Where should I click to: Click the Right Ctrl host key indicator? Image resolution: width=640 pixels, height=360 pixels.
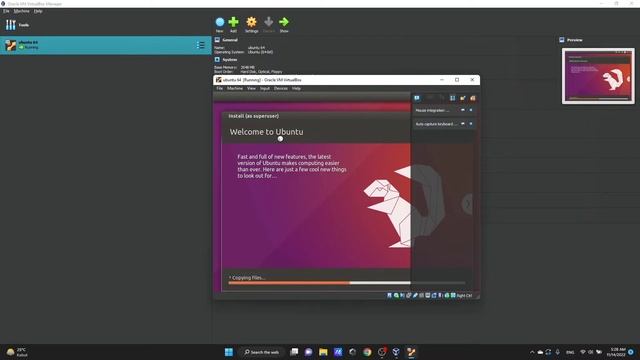click(464, 296)
